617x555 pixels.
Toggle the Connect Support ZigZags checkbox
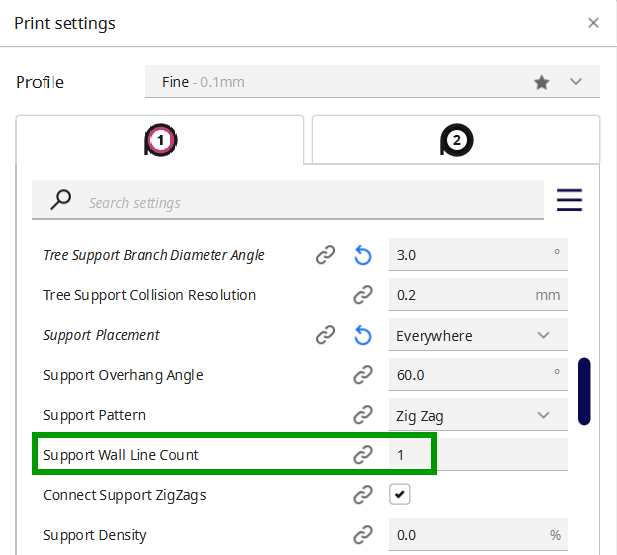(x=399, y=494)
